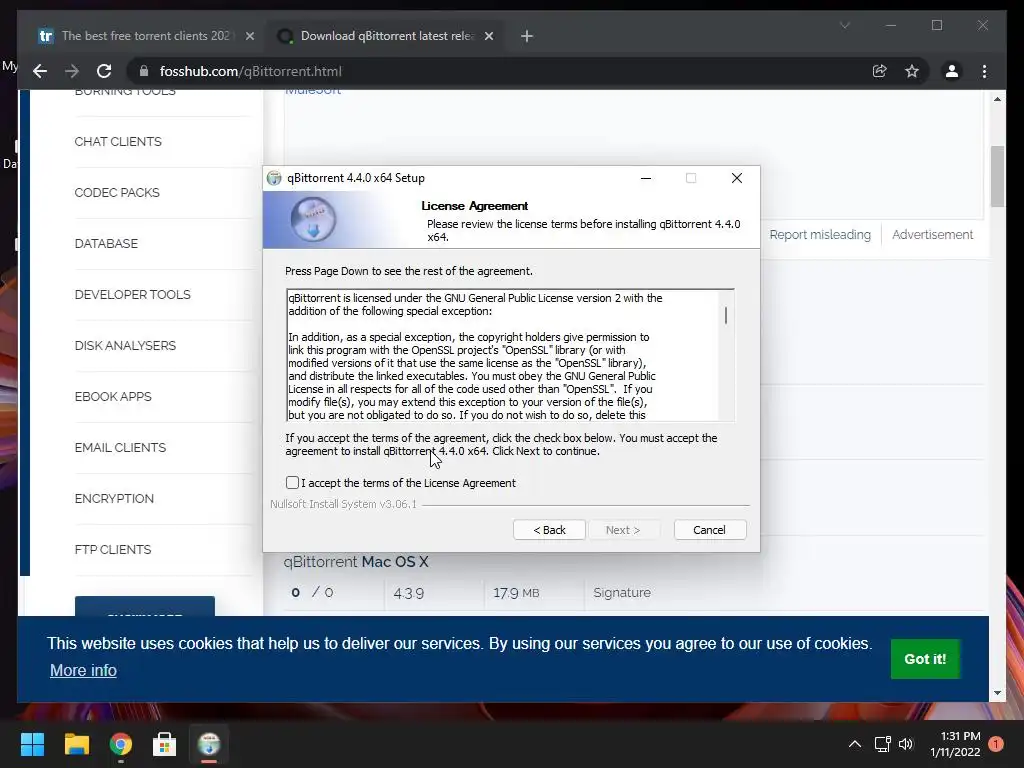Click the license text scrollbar thumb
Screen dimensions: 1024x768
point(726,315)
